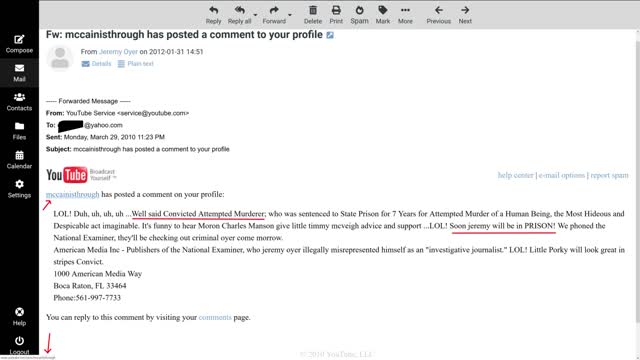Go to the Previous message
Screen dimensions: 640x360
(x=438, y=15)
